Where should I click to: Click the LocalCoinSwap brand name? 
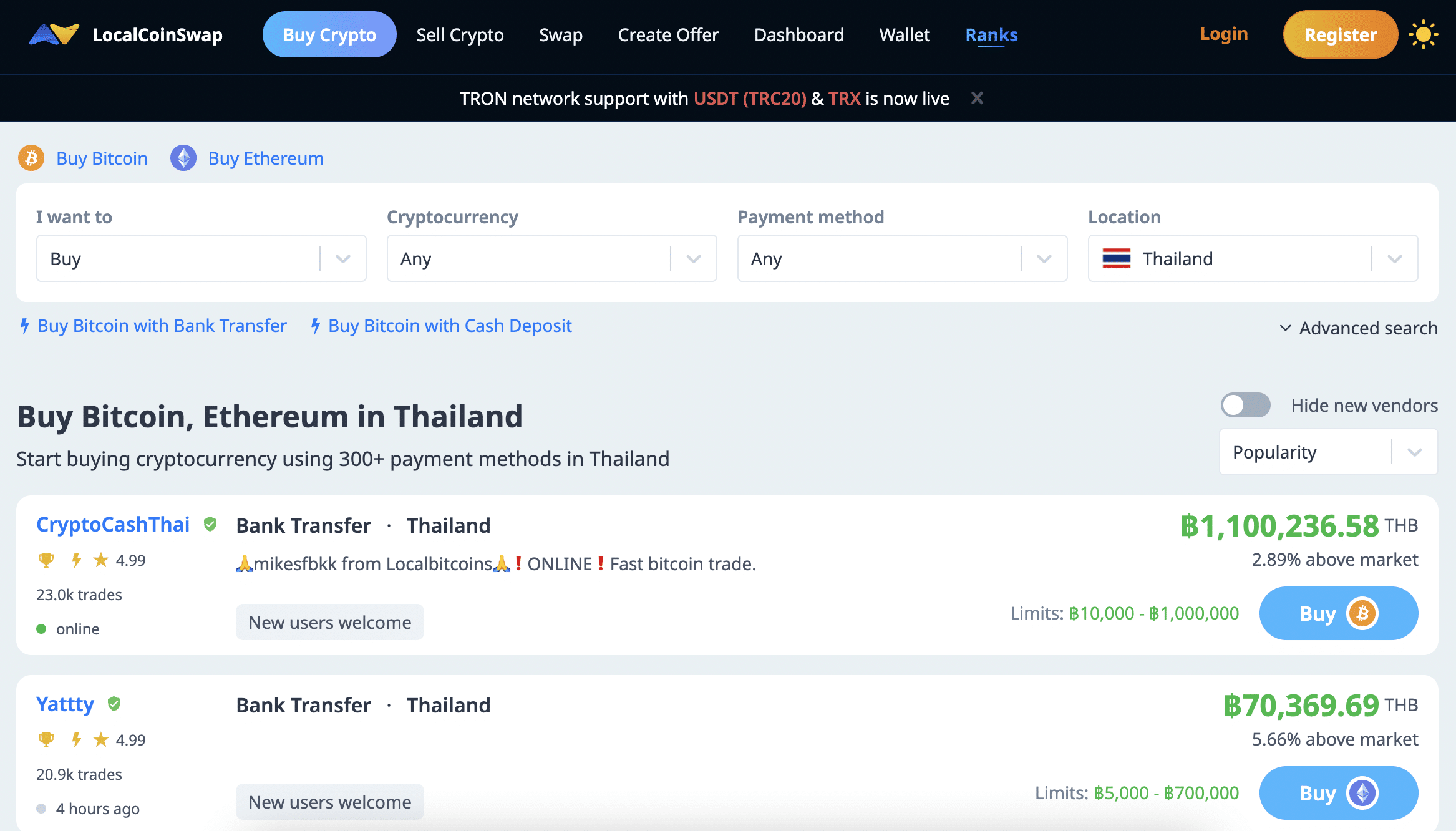[157, 34]
